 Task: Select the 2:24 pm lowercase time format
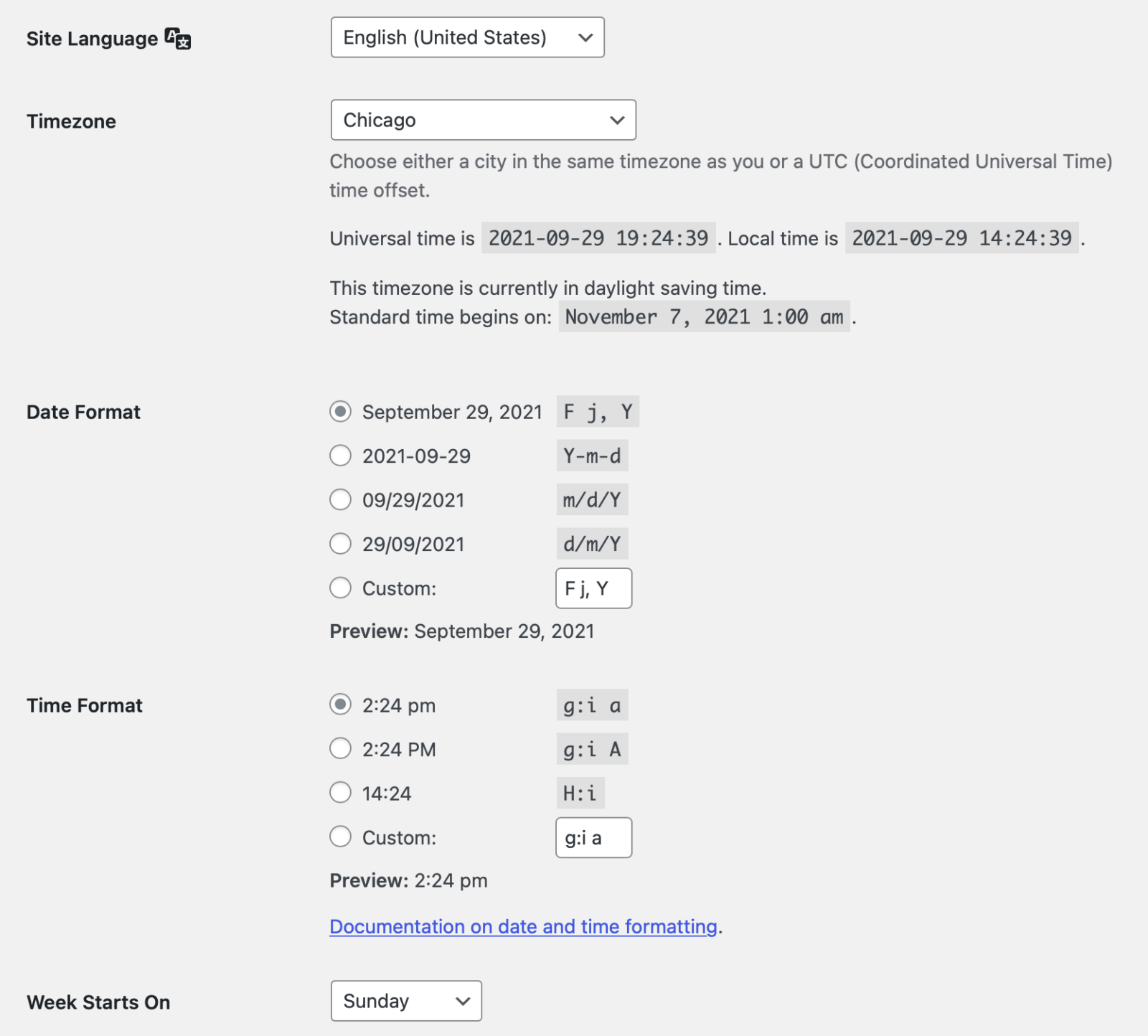(340, 705)
